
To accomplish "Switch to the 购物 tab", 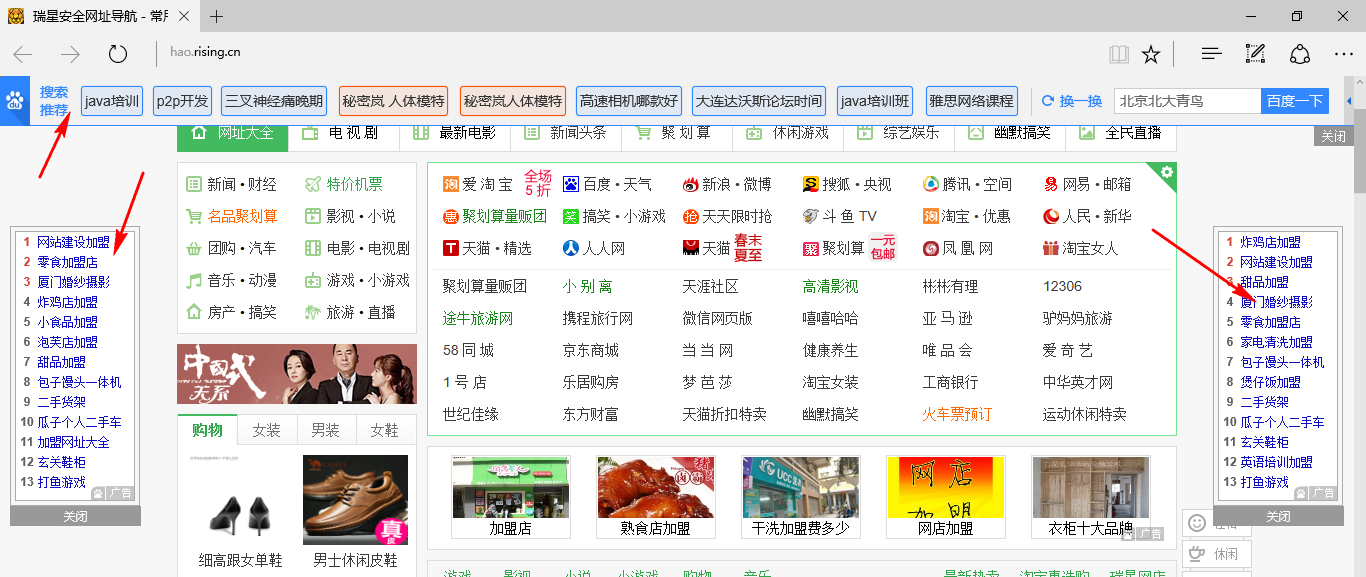I will (207, 430).
